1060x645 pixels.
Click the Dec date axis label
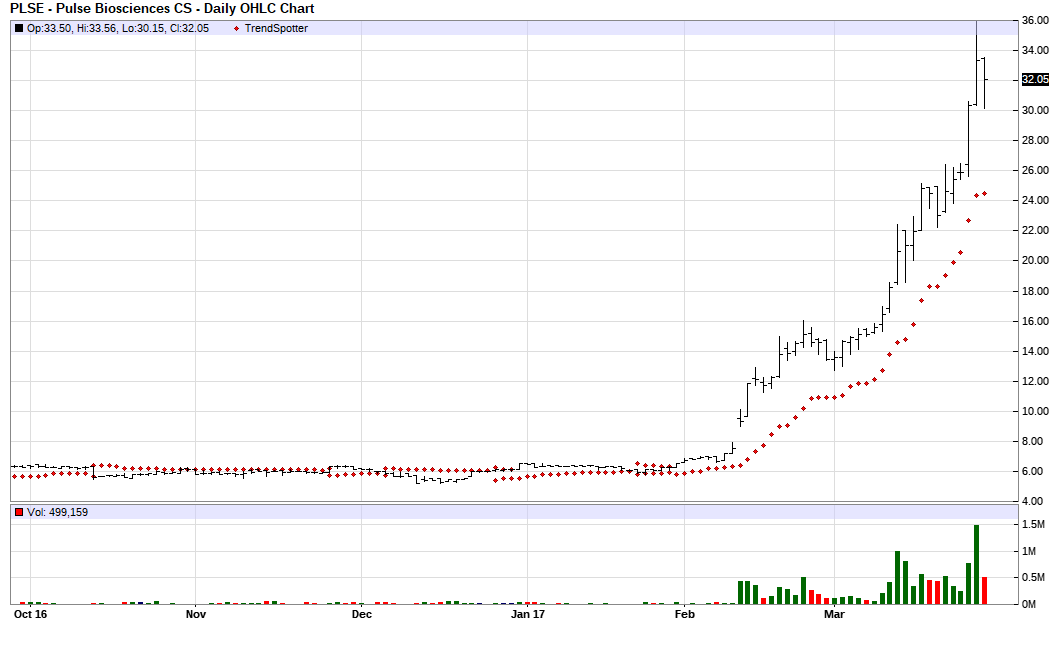tap(362, 615)
